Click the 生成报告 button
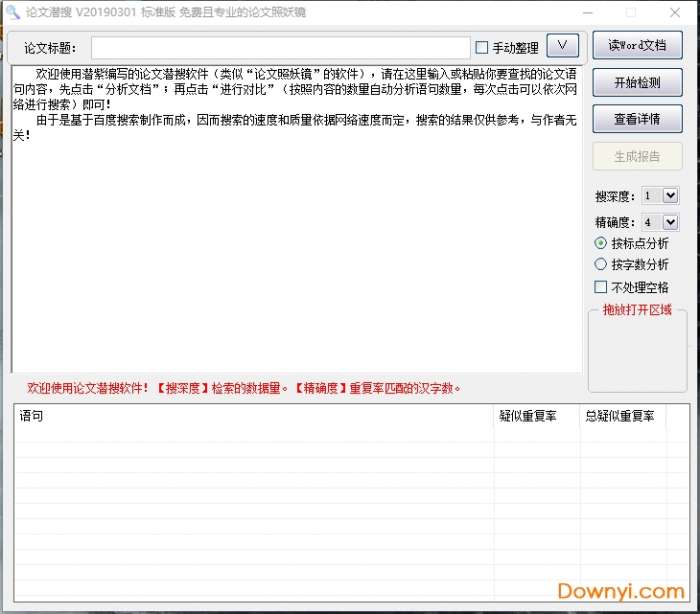 [637, 156]
